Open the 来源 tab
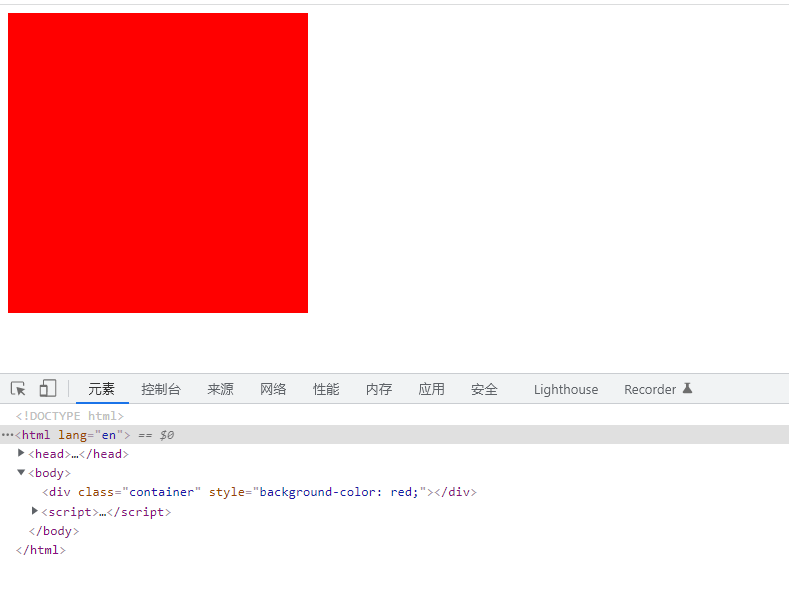This screenshot has height=611, width=789. [x=220, y=389]
